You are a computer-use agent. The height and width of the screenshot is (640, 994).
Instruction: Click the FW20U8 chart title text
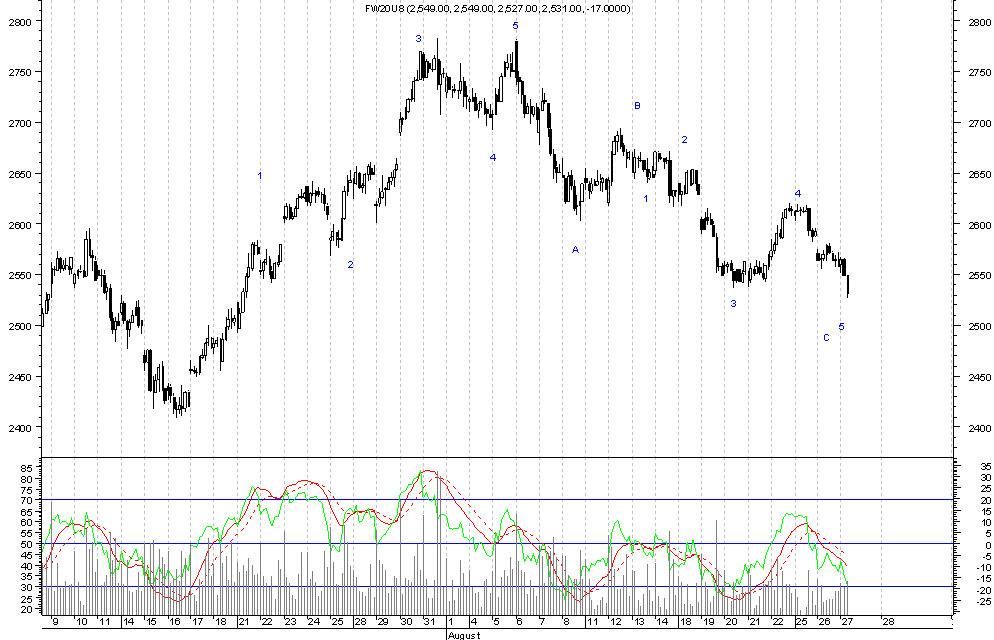pyautogui.click(x=498, y=8)
